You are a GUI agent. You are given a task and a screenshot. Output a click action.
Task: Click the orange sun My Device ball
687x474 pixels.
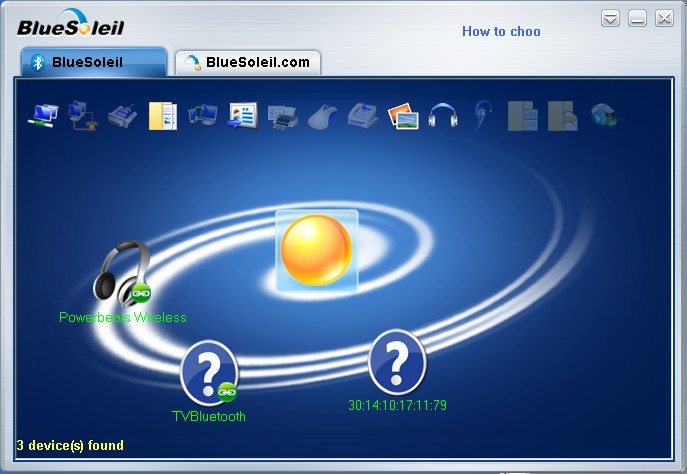[x=316, y=250]
